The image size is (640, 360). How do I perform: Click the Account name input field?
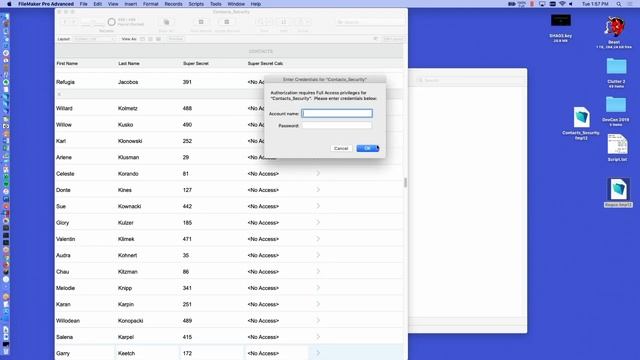click(337, 113)
